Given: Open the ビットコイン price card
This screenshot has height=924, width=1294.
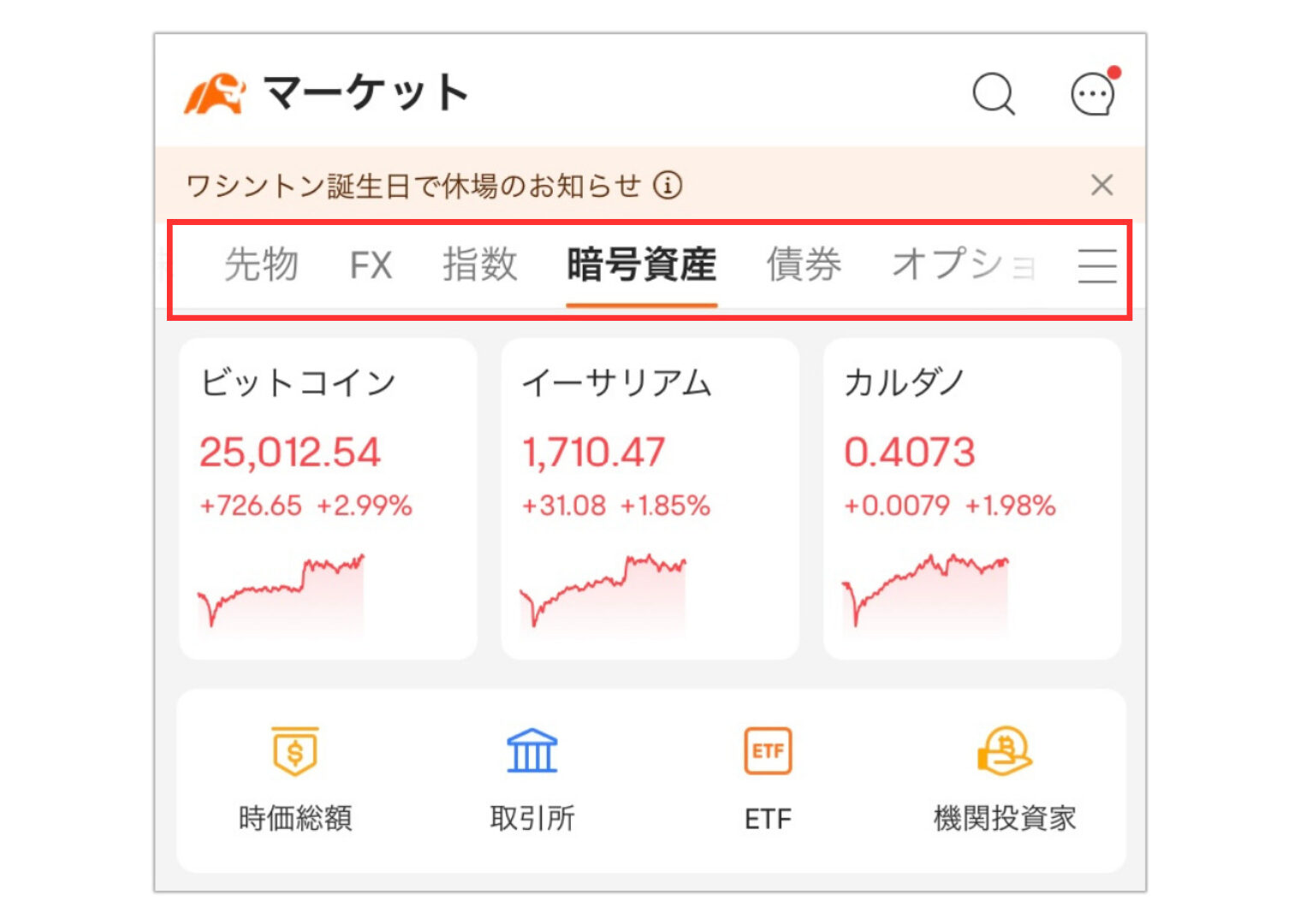Looking at the screenshot, I should coord(328,499).
